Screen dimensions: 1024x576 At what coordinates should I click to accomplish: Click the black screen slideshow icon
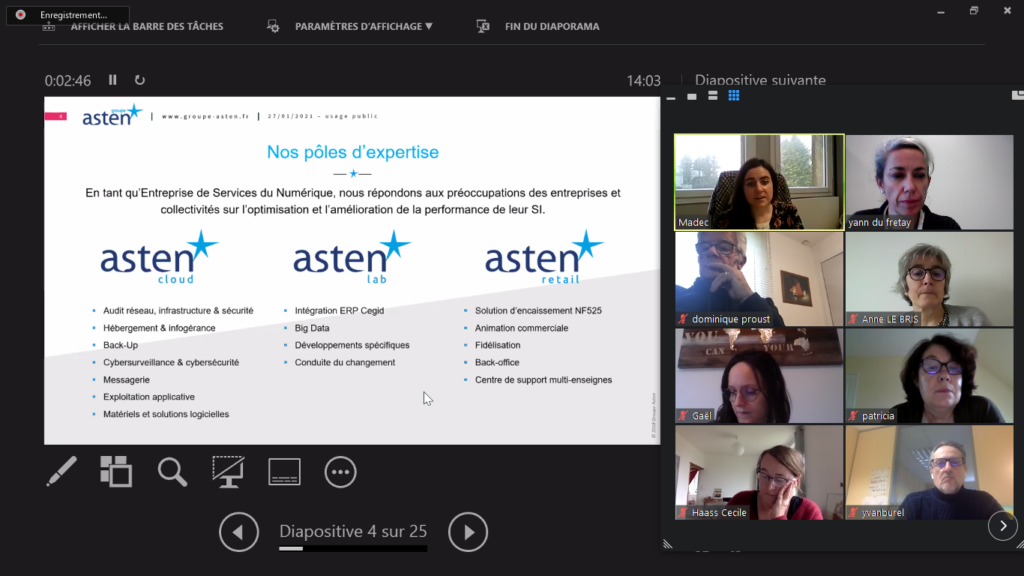click(x=228, y=471)
